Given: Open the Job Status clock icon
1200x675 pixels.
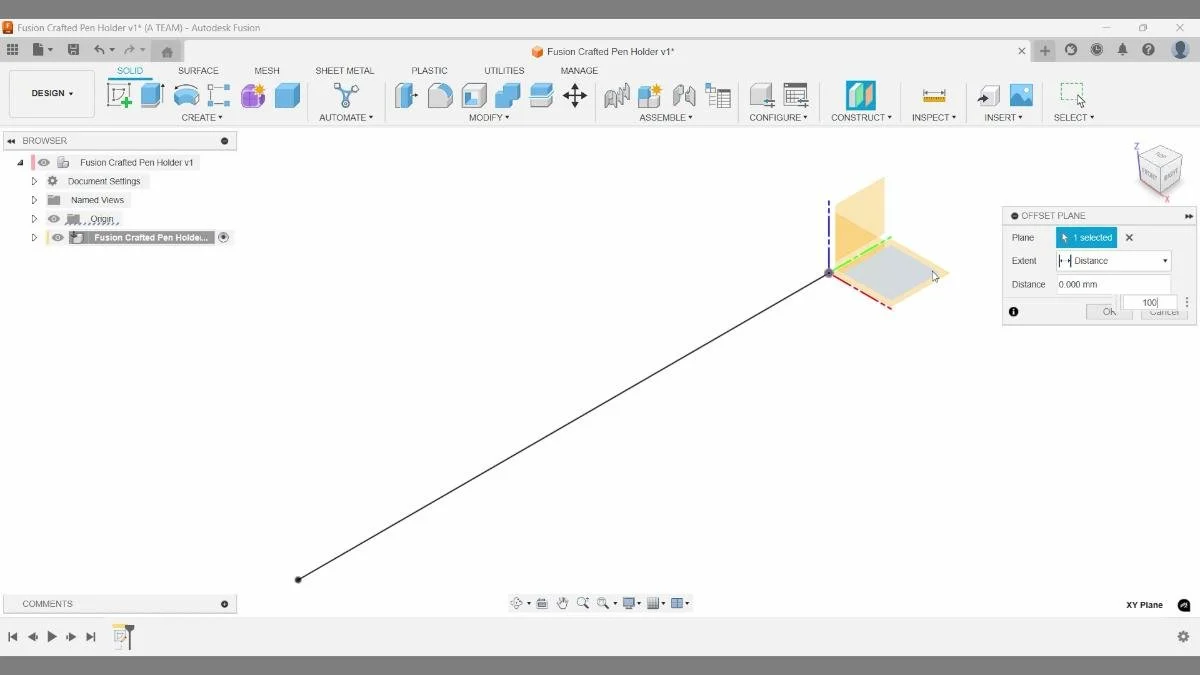Looking at the screenshot, I should pyautogui.click(x=1097, y=49).
